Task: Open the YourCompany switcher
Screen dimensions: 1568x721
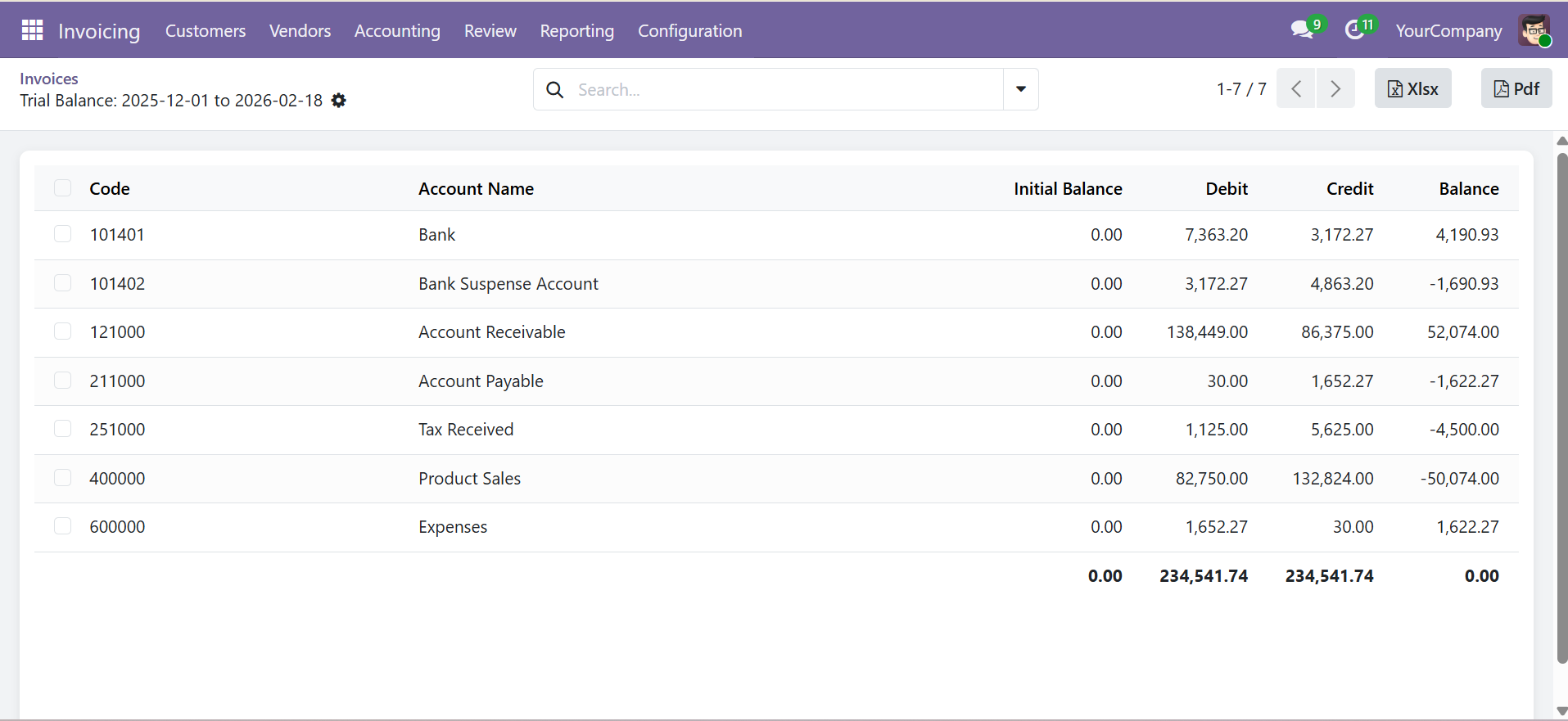Action: pyautogui.click(x=1448, y=31)
